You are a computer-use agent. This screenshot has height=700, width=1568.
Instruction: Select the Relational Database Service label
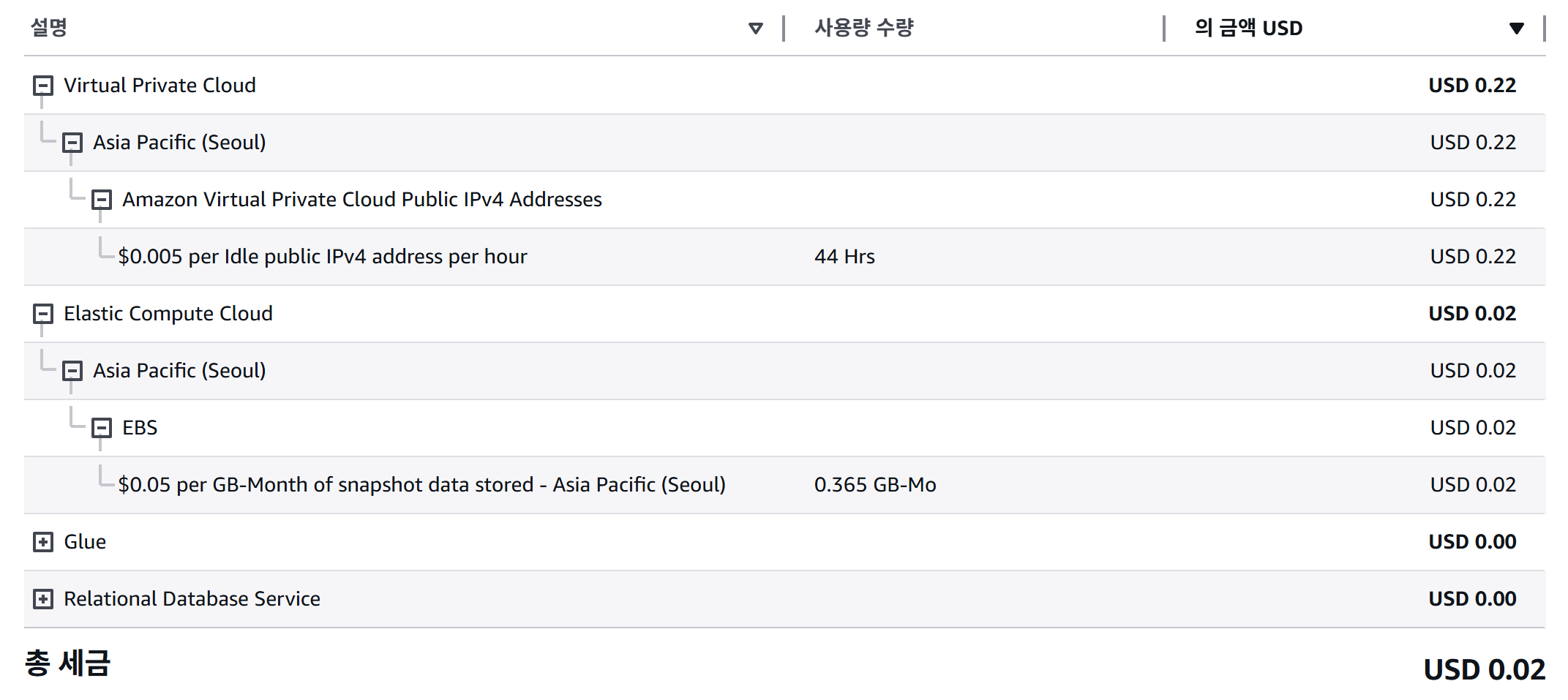(192, 599)
